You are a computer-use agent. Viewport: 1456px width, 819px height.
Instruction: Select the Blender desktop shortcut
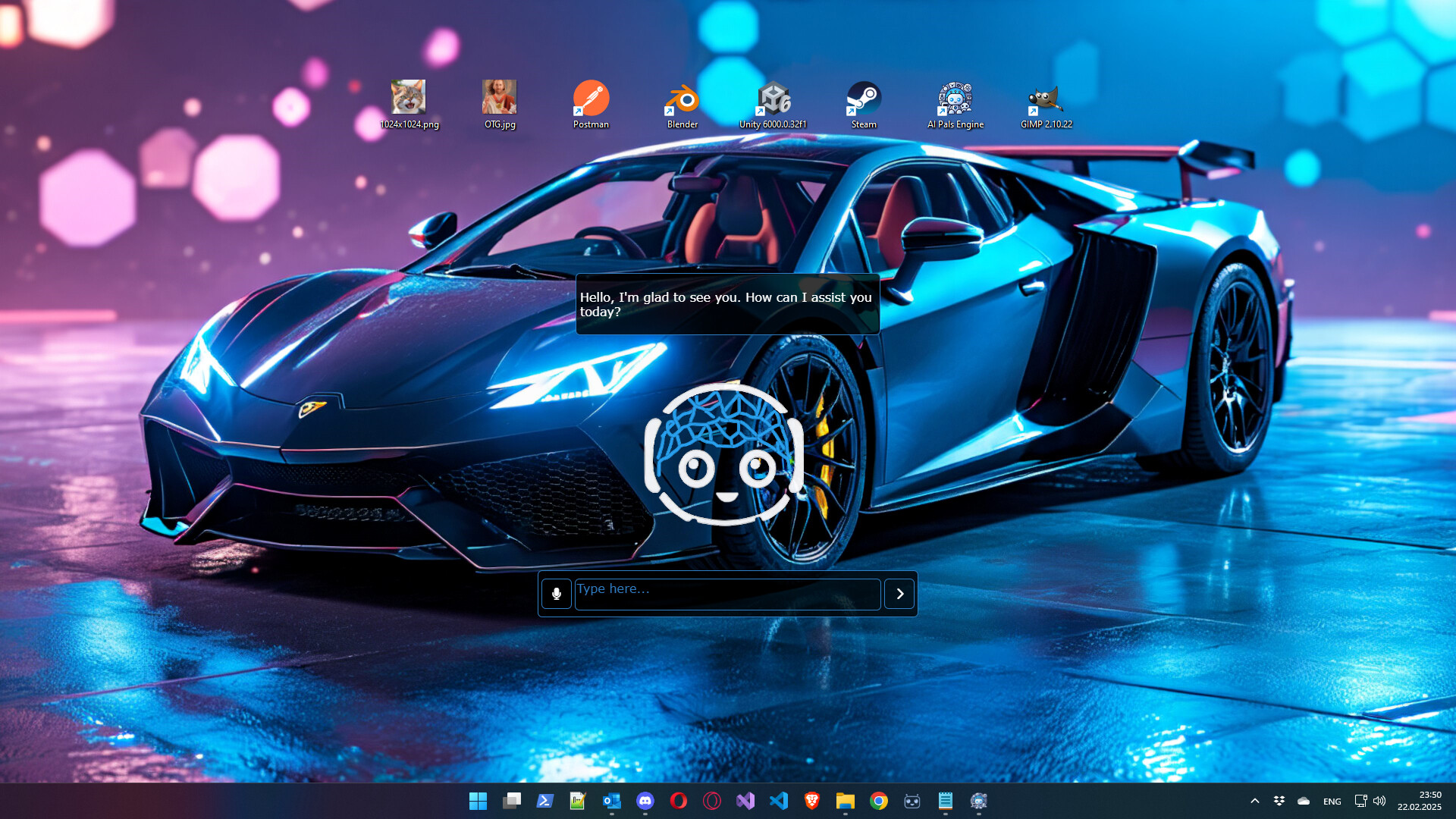click(682, 105)
